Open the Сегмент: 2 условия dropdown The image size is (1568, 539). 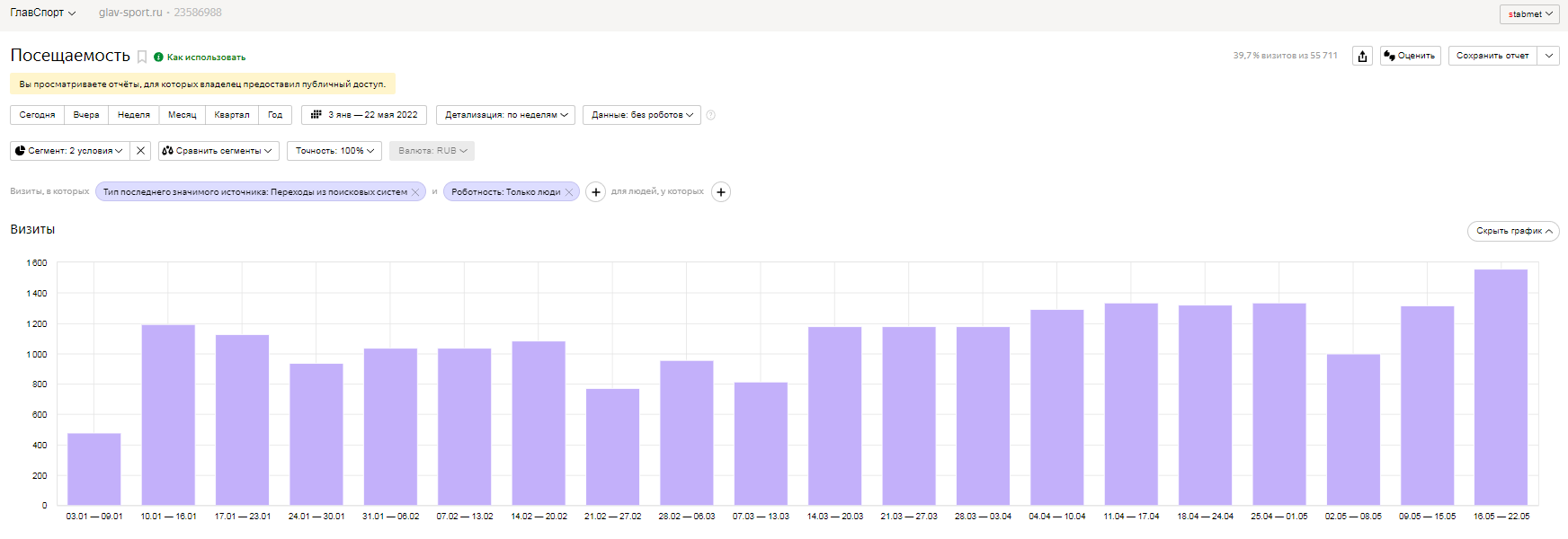pos(70,151)
